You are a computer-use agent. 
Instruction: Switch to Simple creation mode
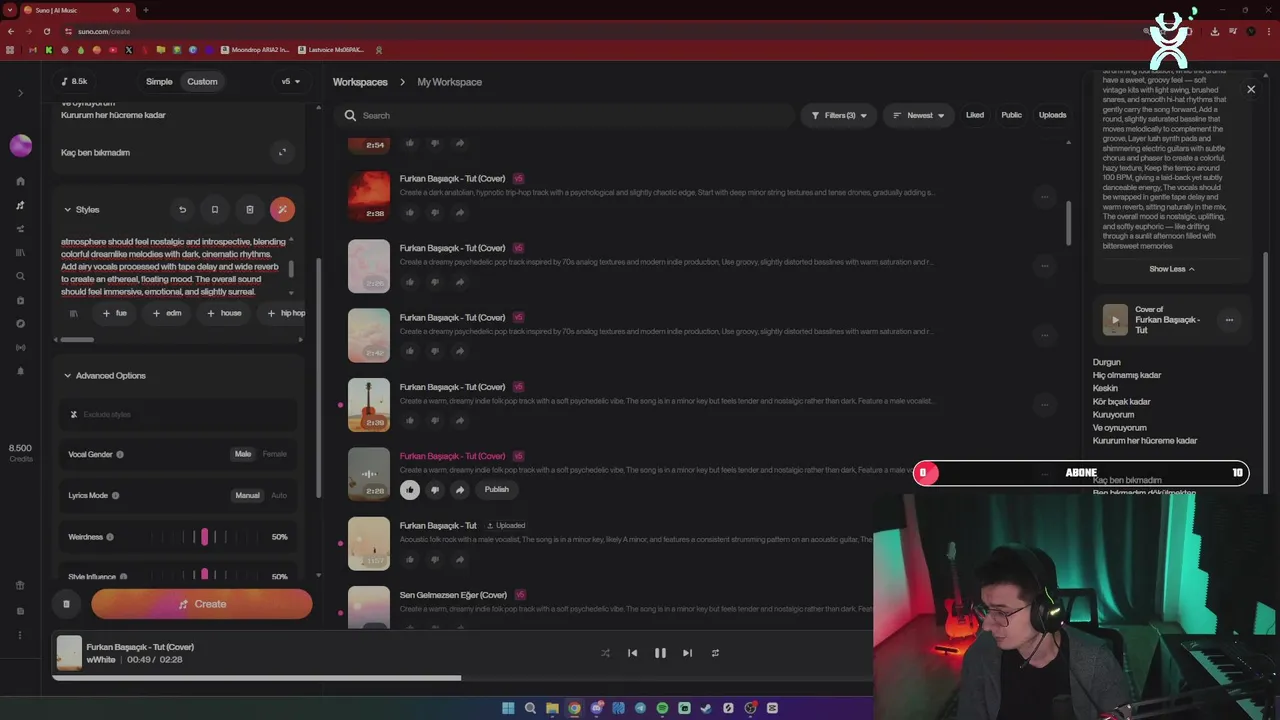tap(159, 82)
